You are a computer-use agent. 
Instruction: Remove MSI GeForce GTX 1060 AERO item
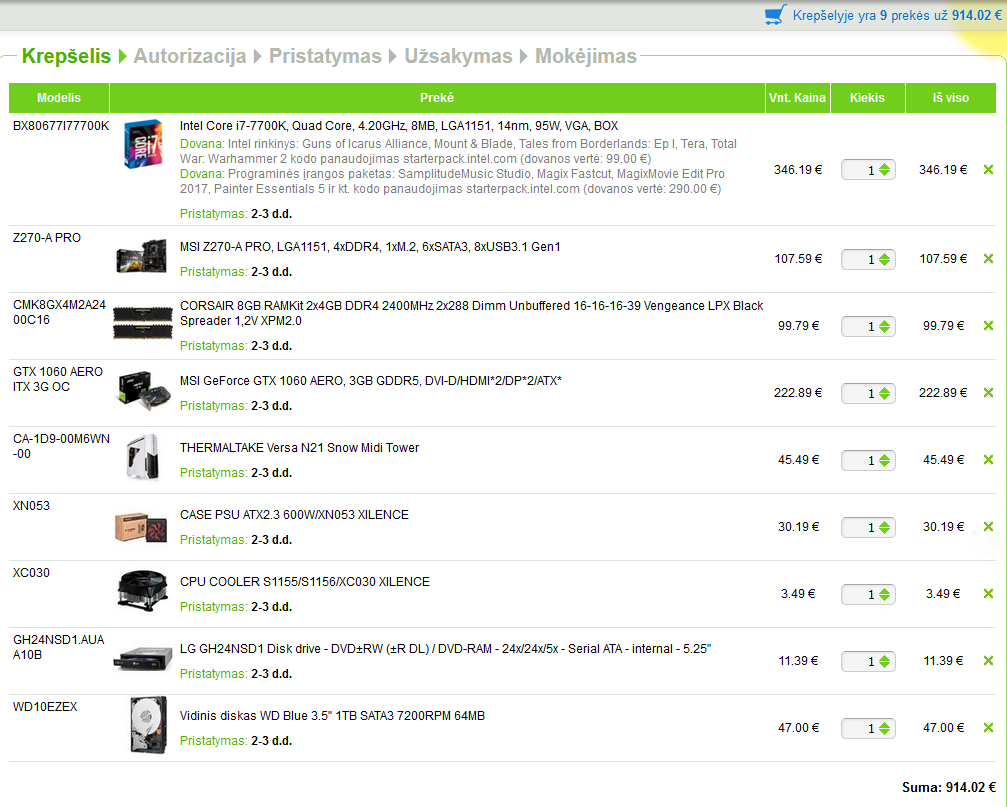pyautogui.click(x=988, y=392)
